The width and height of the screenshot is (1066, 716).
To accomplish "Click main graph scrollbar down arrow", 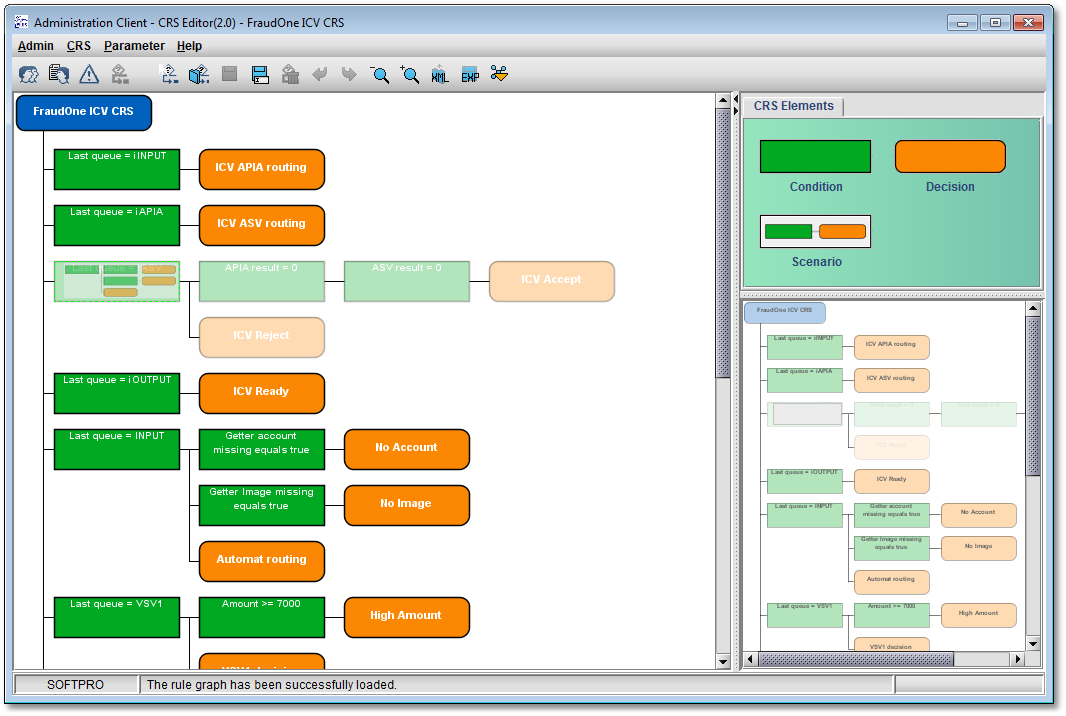I will 724,661.
